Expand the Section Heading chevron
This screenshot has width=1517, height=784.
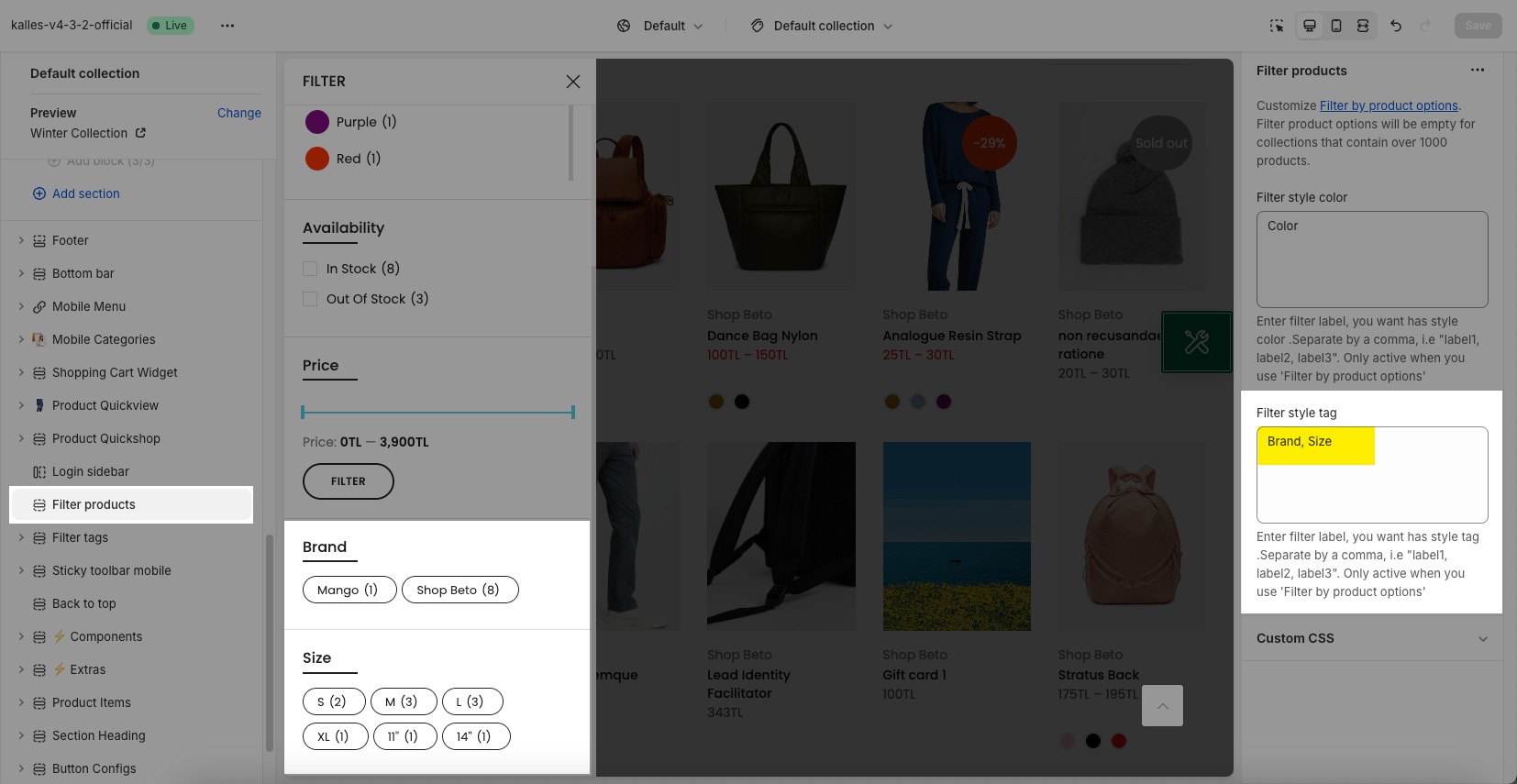21,735
